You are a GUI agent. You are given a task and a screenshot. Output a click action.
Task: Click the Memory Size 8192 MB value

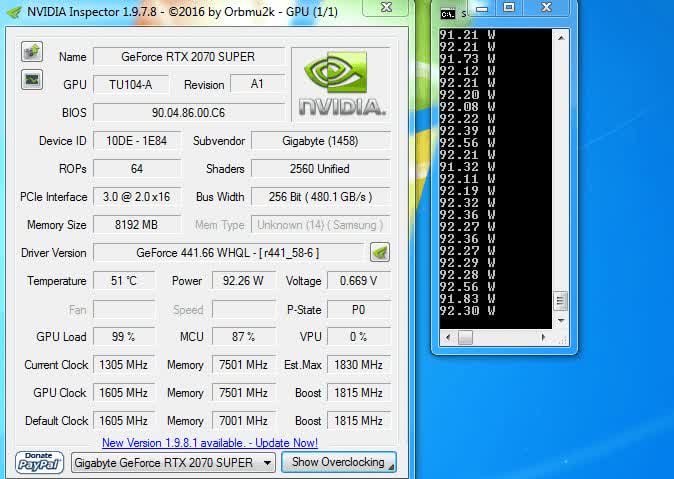pos(137,224)
